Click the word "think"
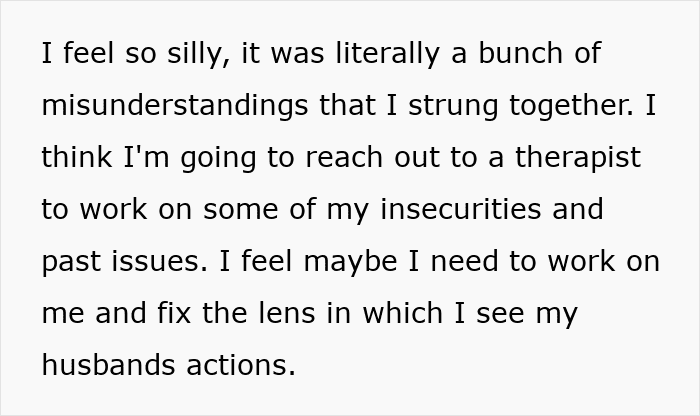 click(x=78, y=157)
